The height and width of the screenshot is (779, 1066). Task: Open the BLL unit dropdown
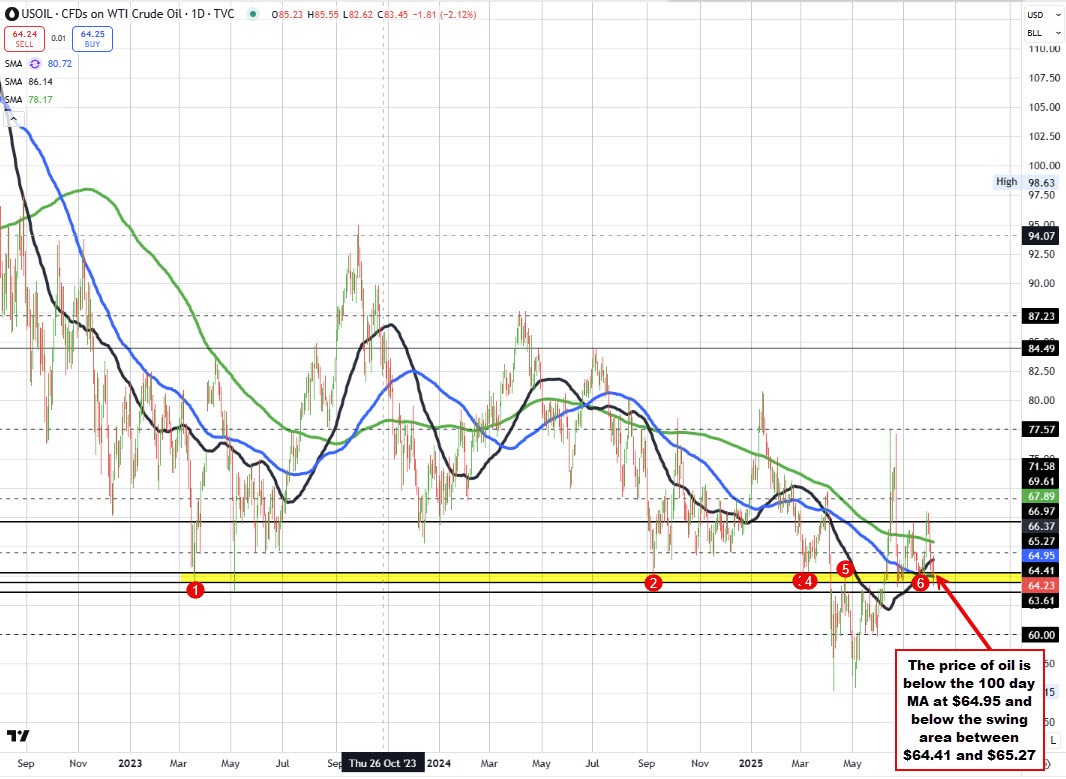[1040, 32]
